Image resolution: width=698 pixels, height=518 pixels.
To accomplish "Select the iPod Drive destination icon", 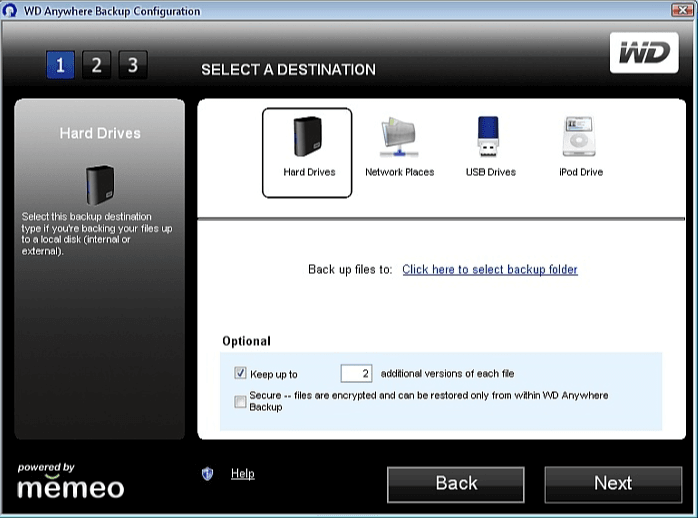I will [x=580, y=138].
